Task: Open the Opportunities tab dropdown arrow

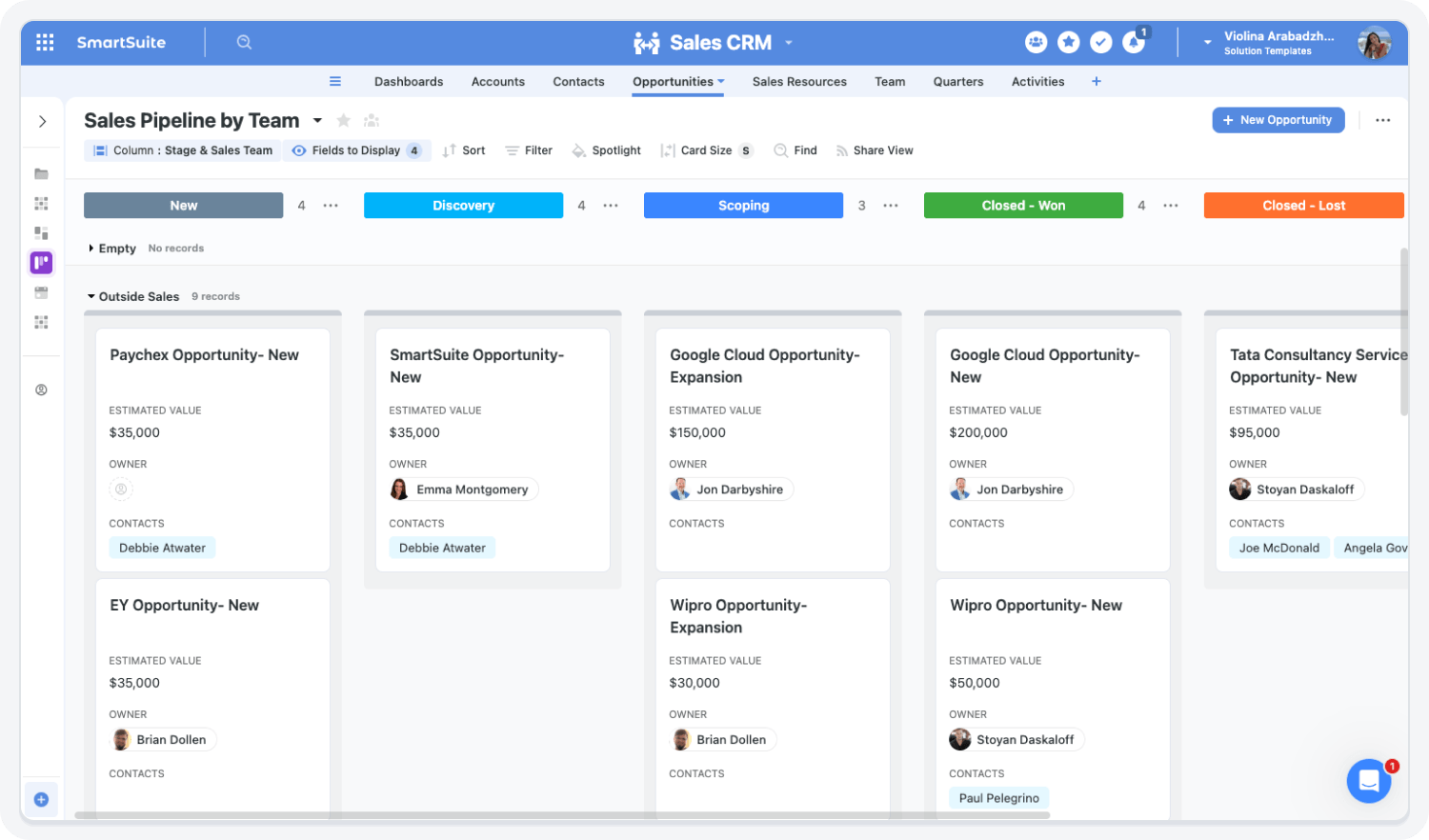Action: (721, 81)
